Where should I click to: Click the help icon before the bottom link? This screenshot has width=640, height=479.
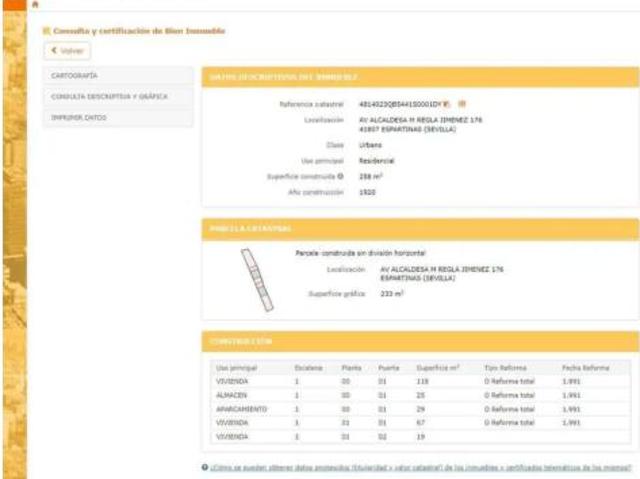(205, 467)
